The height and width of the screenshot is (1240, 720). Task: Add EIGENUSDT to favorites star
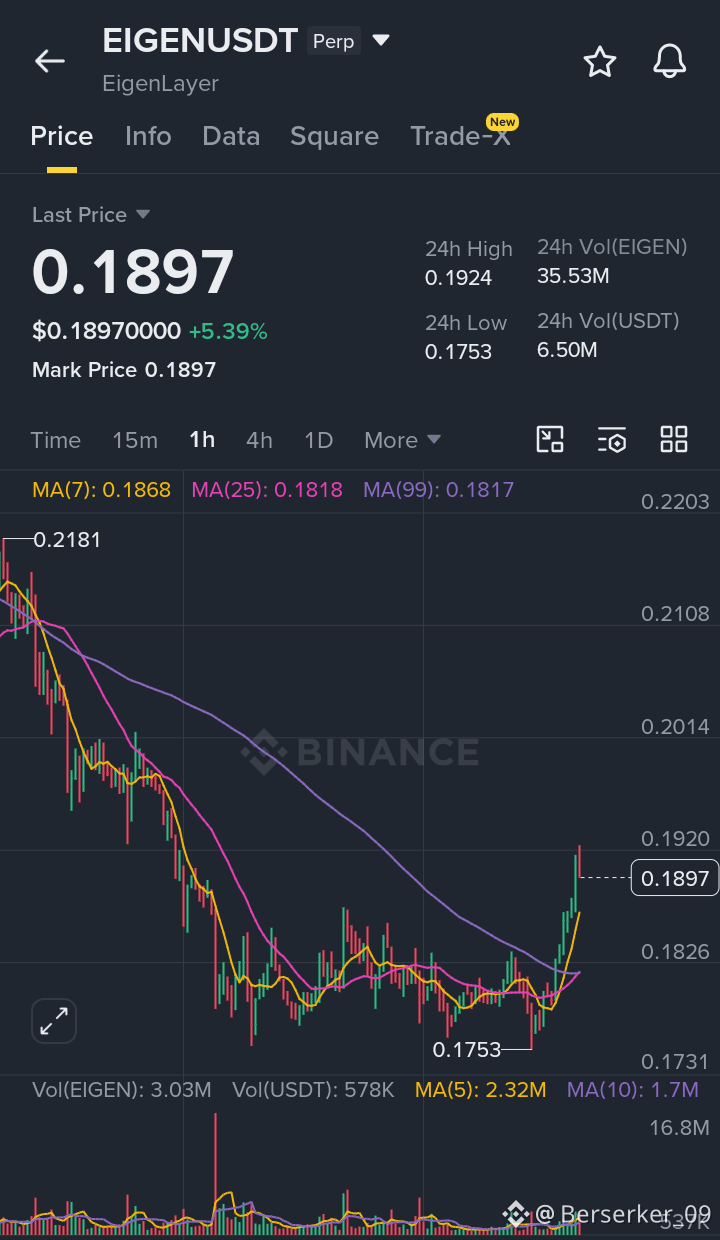[x=600, y=61]
